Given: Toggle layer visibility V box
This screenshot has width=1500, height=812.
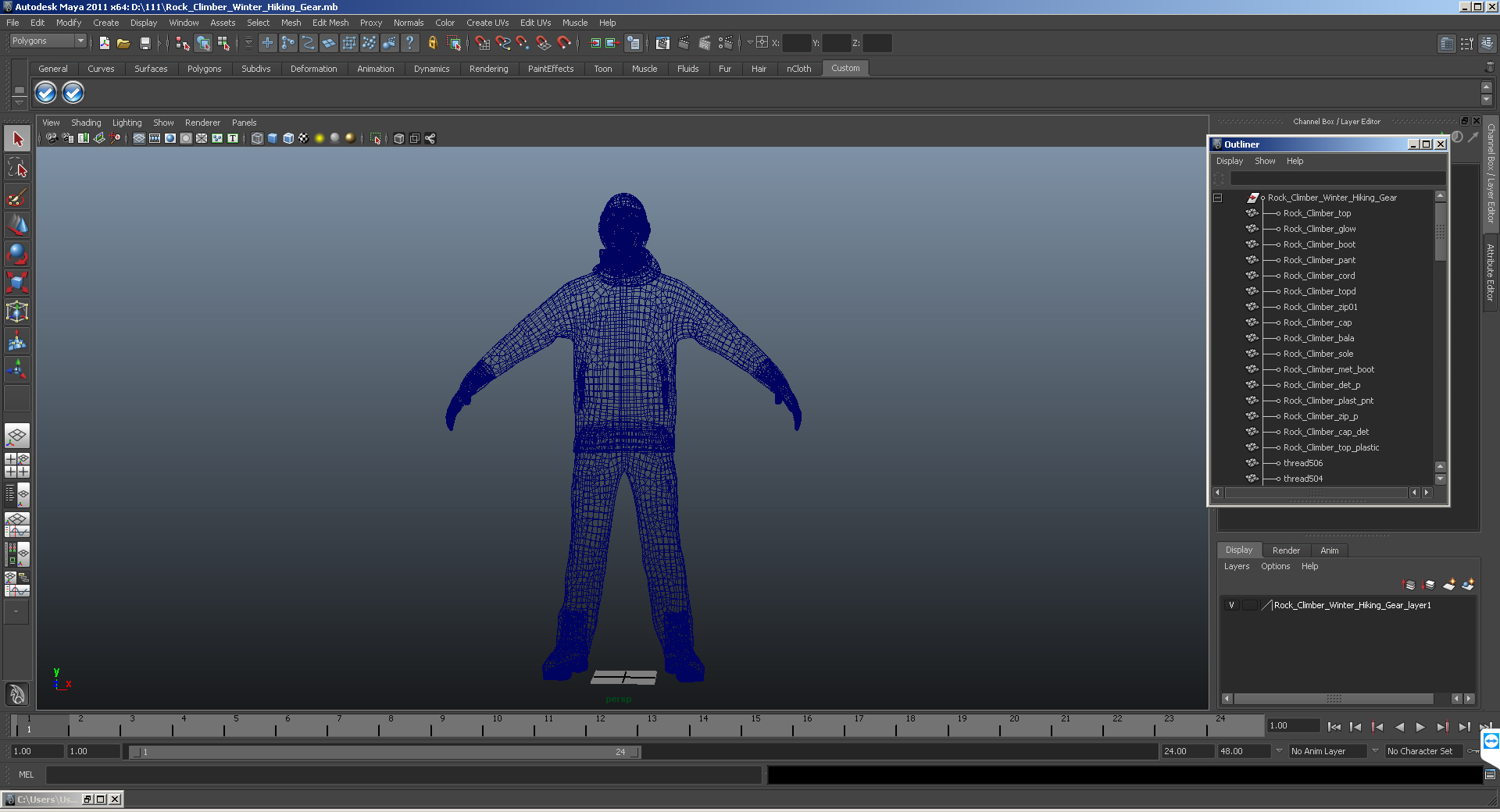Looking at the screenshot, I should 1232,605.
